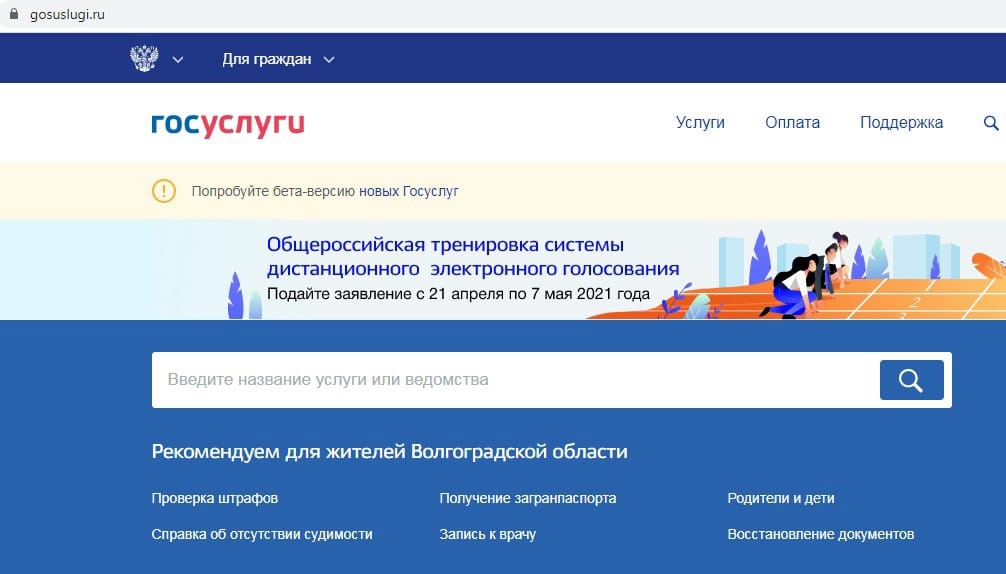Click the blue search button with magnifier
The height and width of the screenshot is (574, 1006).
point(911,380)
